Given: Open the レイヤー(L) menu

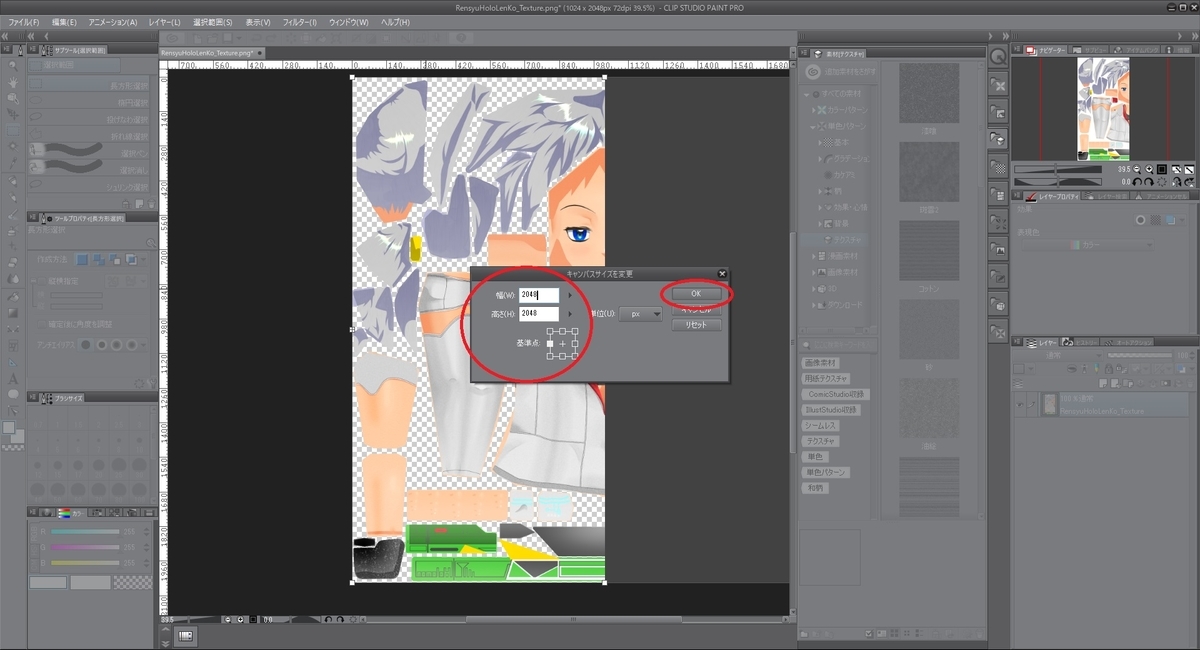Looking at the screenshot, I should pyautogui.click(x=163, y=22).
